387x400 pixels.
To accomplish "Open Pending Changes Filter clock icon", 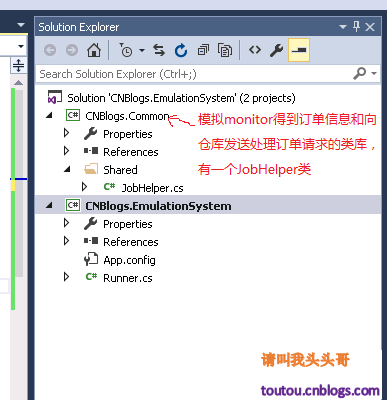I will [x=126, y=50].
